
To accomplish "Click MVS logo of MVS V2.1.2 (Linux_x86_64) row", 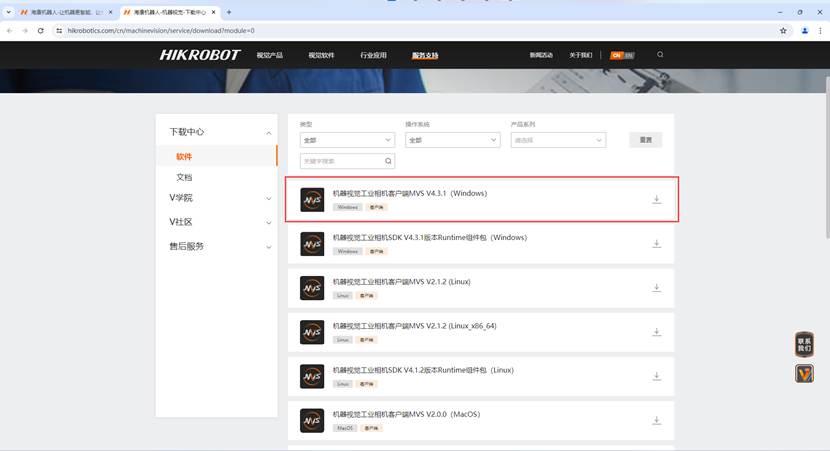I will click(312, 332).
